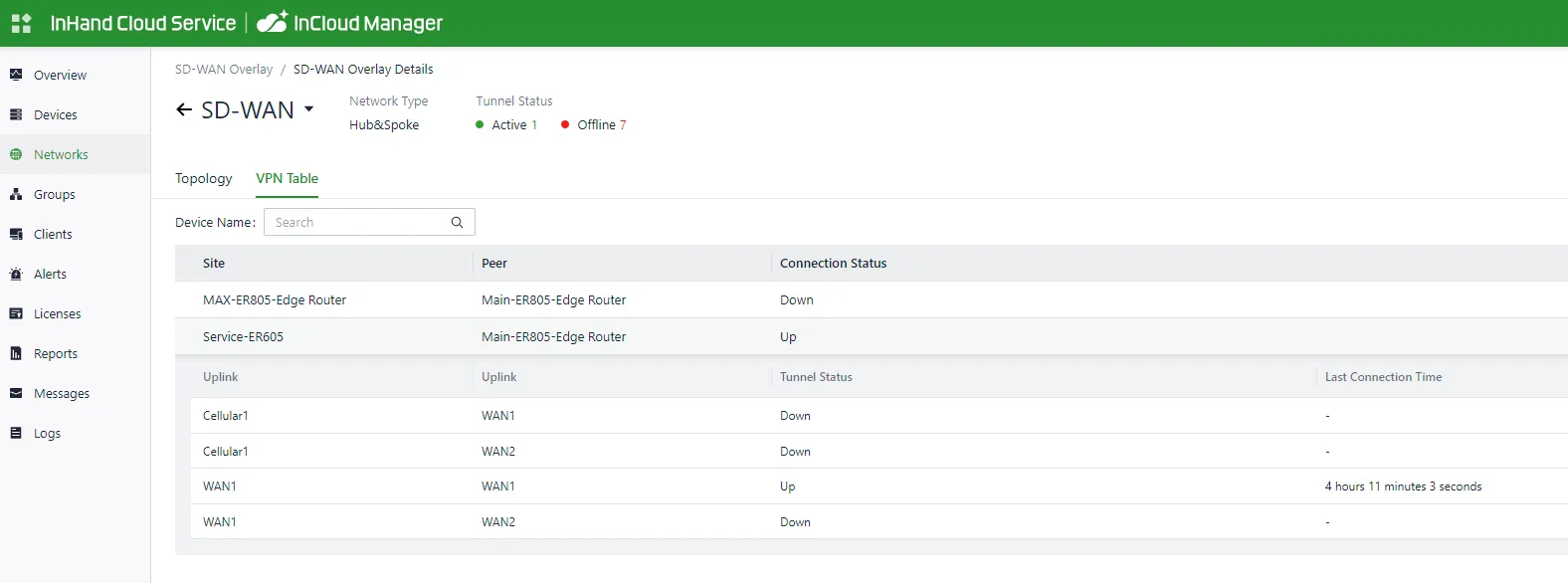Click the search magnifier icon
The image size is (1568, 583).
pyautogui.click(x=457, y=222)
